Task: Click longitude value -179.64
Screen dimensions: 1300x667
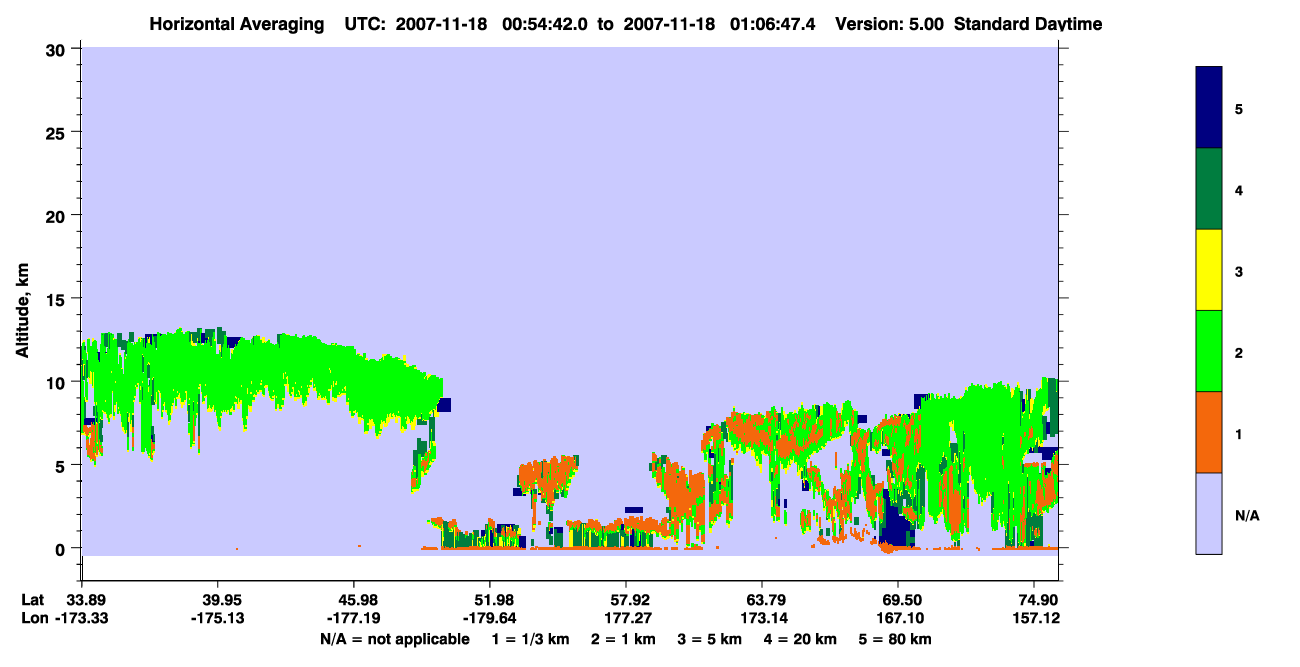Action: 490,618
